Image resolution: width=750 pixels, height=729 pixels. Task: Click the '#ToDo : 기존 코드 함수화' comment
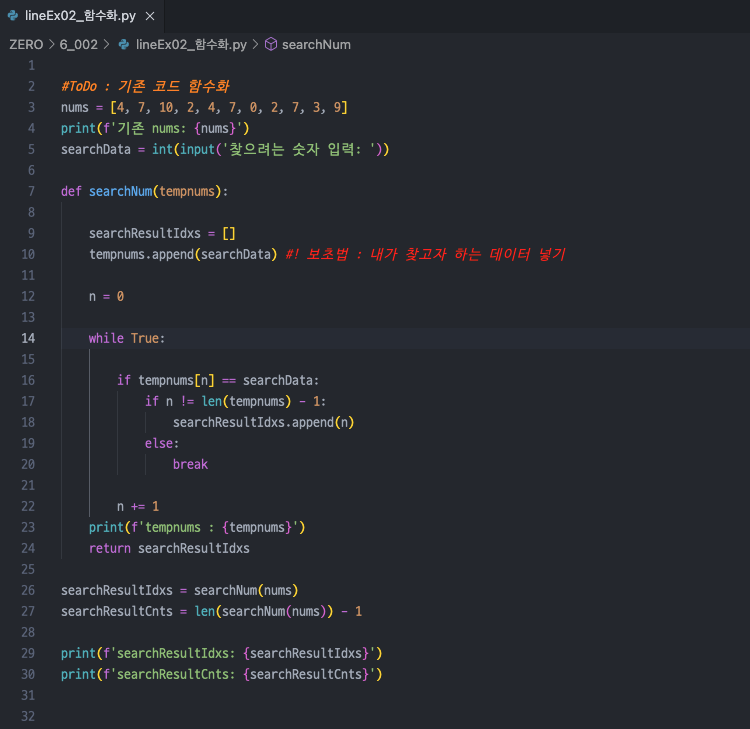(x=145, y=86)
